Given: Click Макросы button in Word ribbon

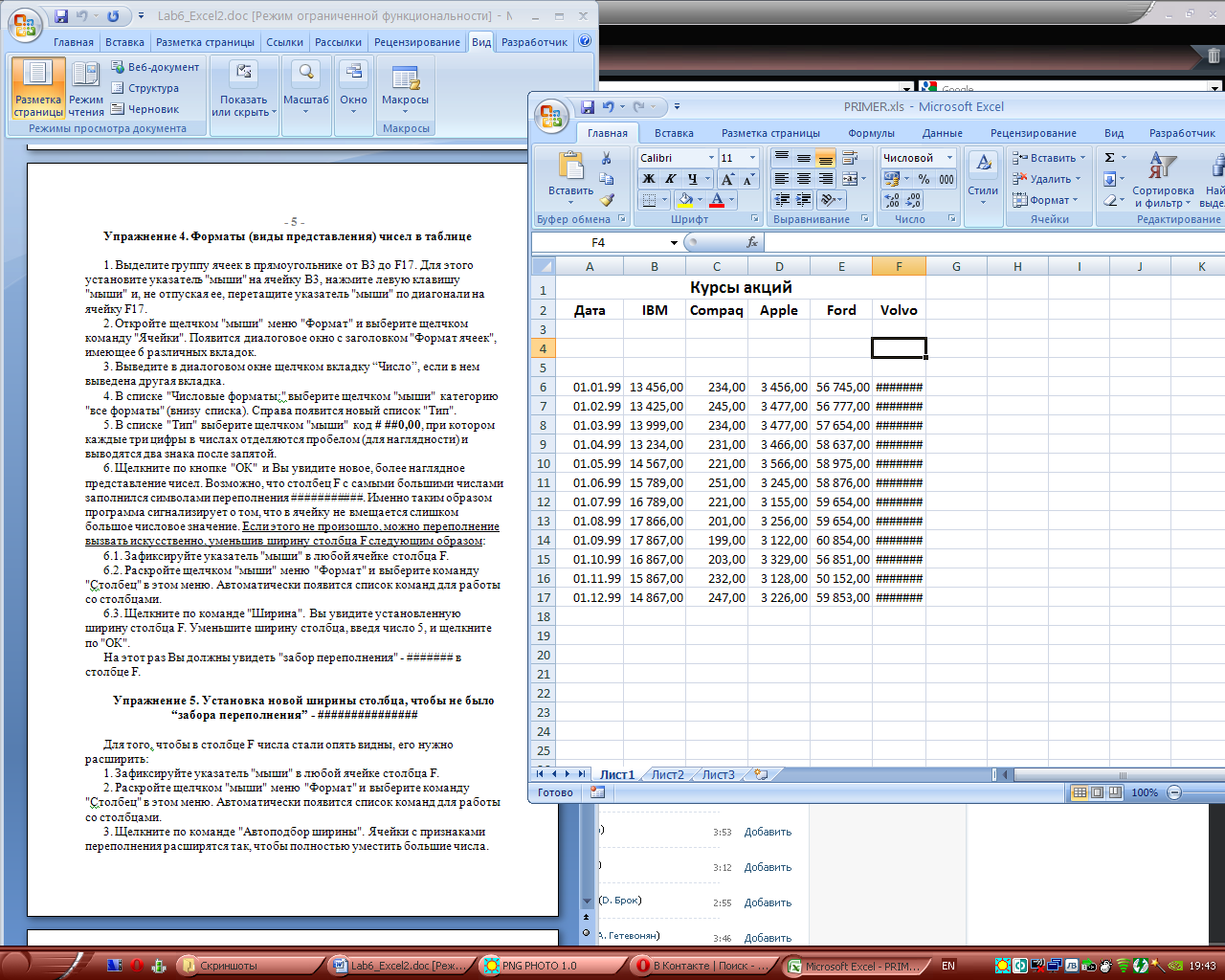Looking at the screenshot, I should coord(406,88).
